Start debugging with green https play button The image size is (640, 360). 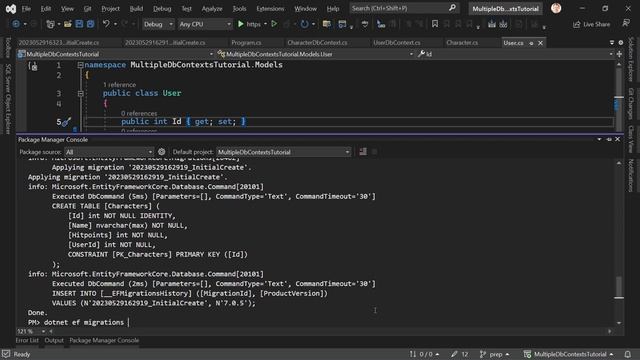tap(249, 24)
